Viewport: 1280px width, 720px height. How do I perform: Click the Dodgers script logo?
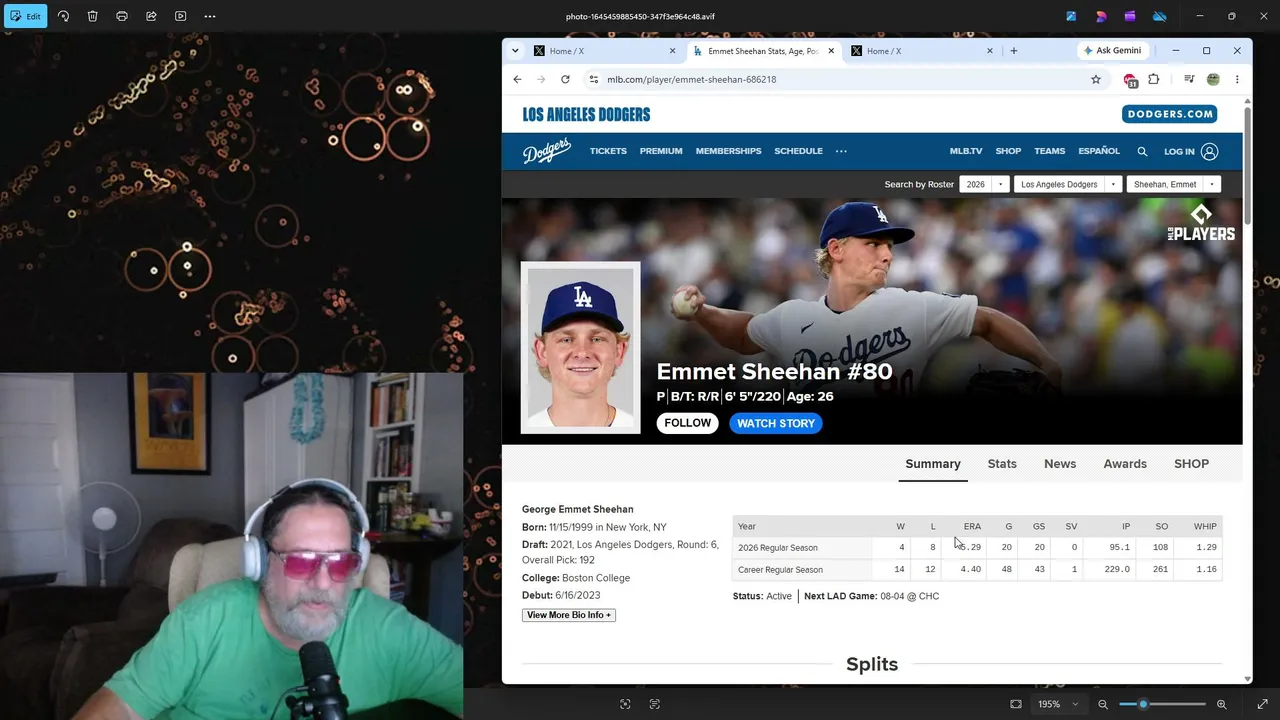pyautogui.click(x=546, y=151)
